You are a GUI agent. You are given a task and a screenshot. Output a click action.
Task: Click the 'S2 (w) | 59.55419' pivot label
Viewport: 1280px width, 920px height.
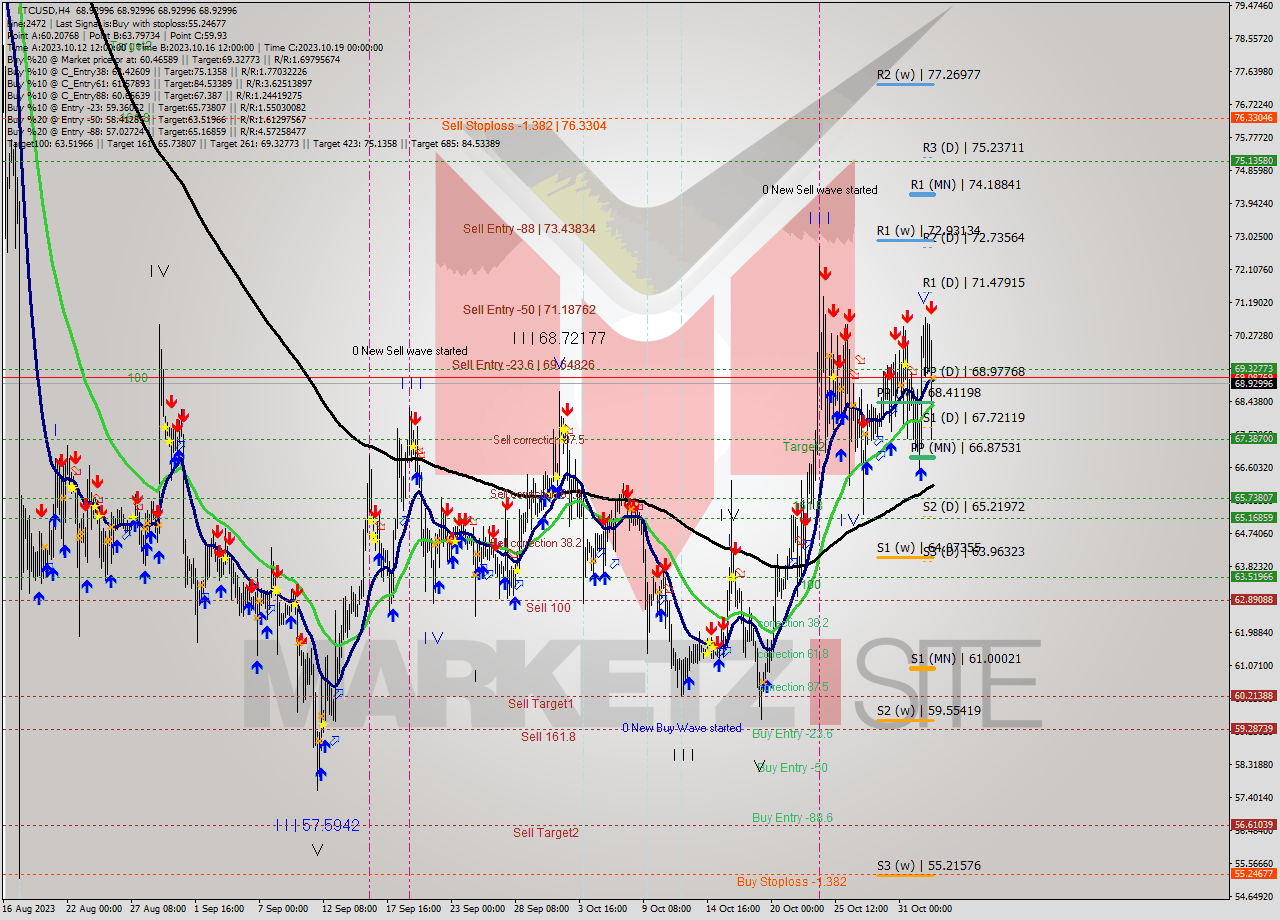(928, 711)
